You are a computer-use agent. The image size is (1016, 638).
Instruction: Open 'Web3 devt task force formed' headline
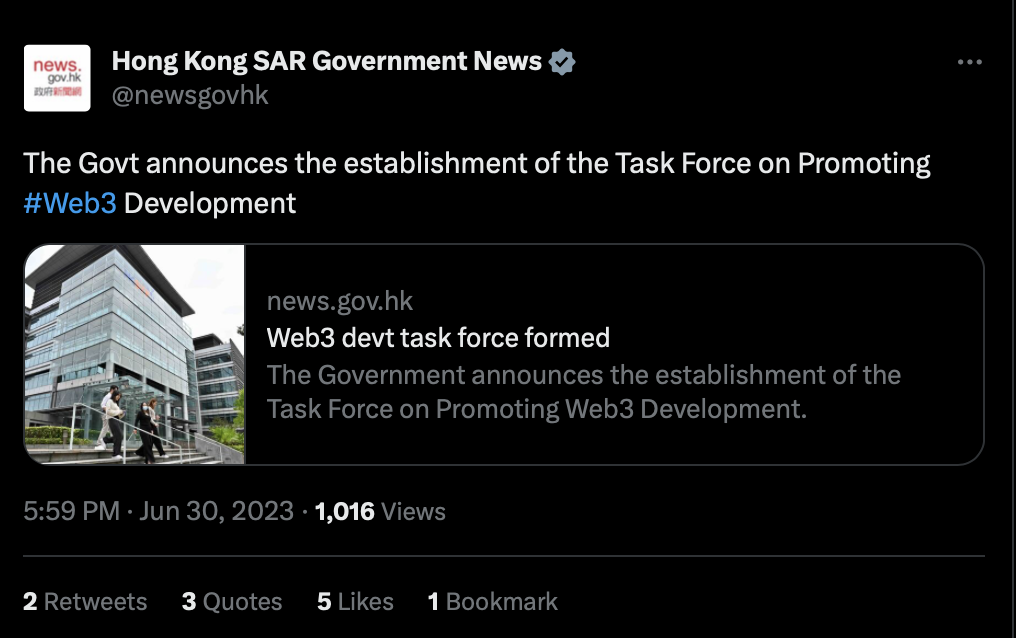point(438,337)
